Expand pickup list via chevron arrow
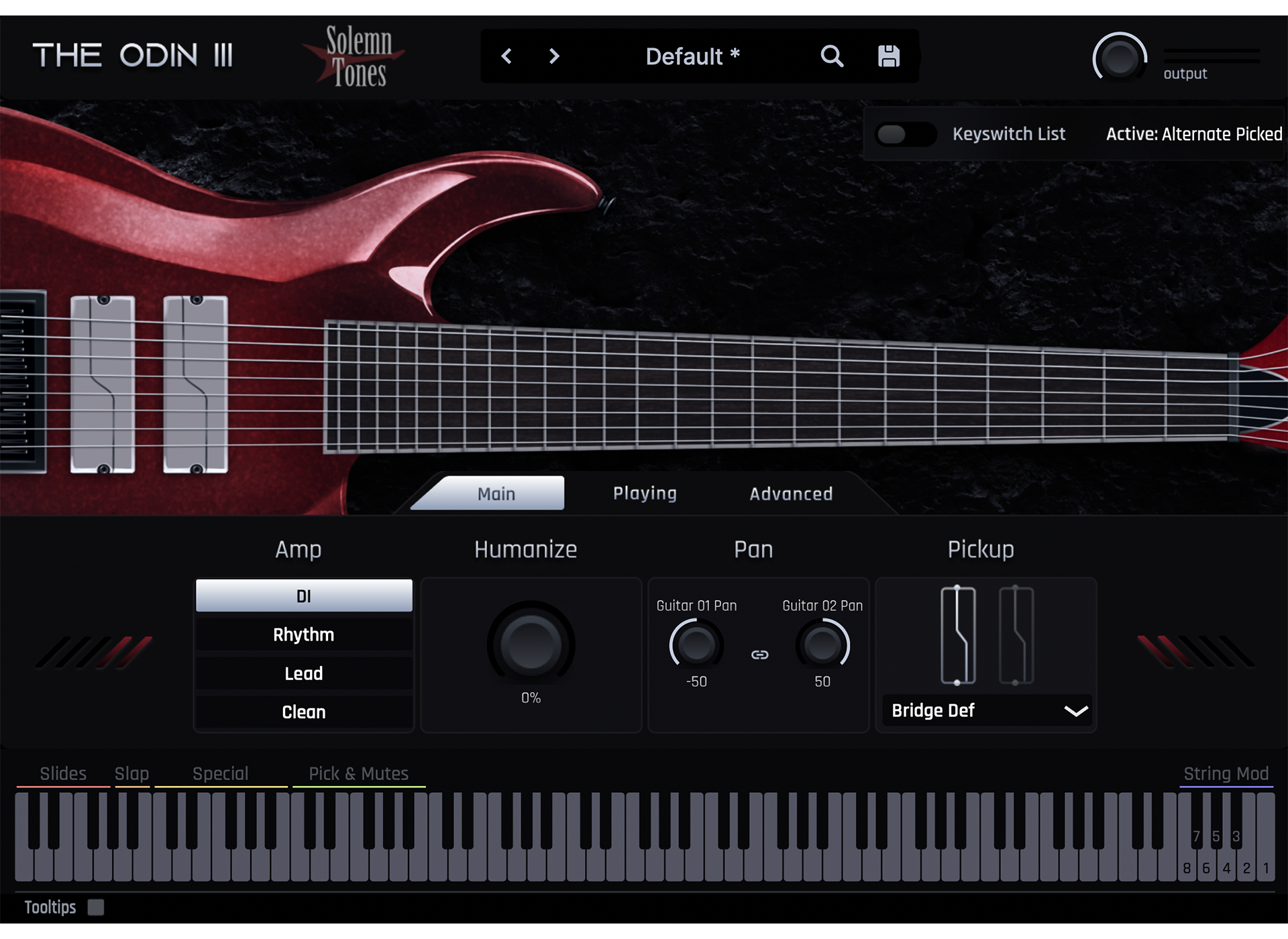1288x939 pixels. point(1076,711)
